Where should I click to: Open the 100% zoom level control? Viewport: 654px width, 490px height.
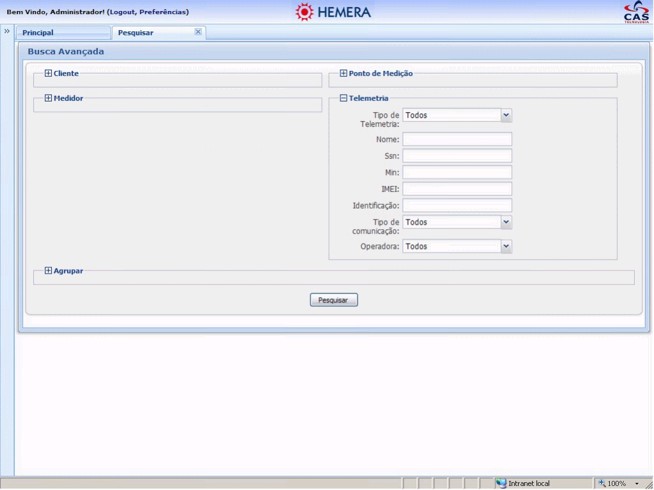[x=620, y=483]
